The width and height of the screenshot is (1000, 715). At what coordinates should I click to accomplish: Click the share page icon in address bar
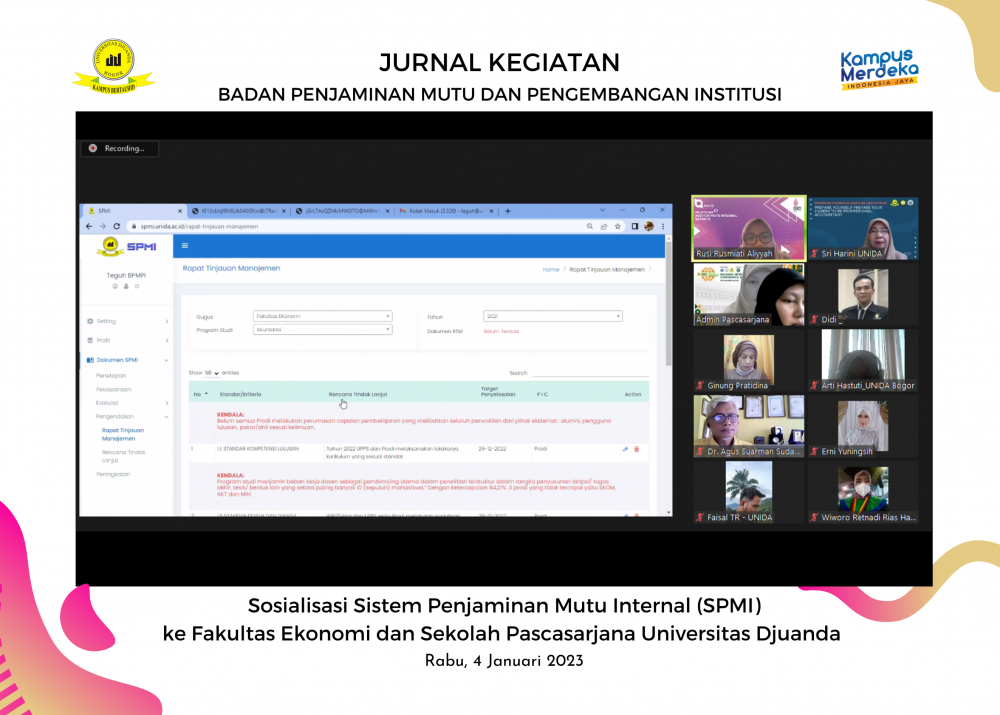click(x=604, y=226)
